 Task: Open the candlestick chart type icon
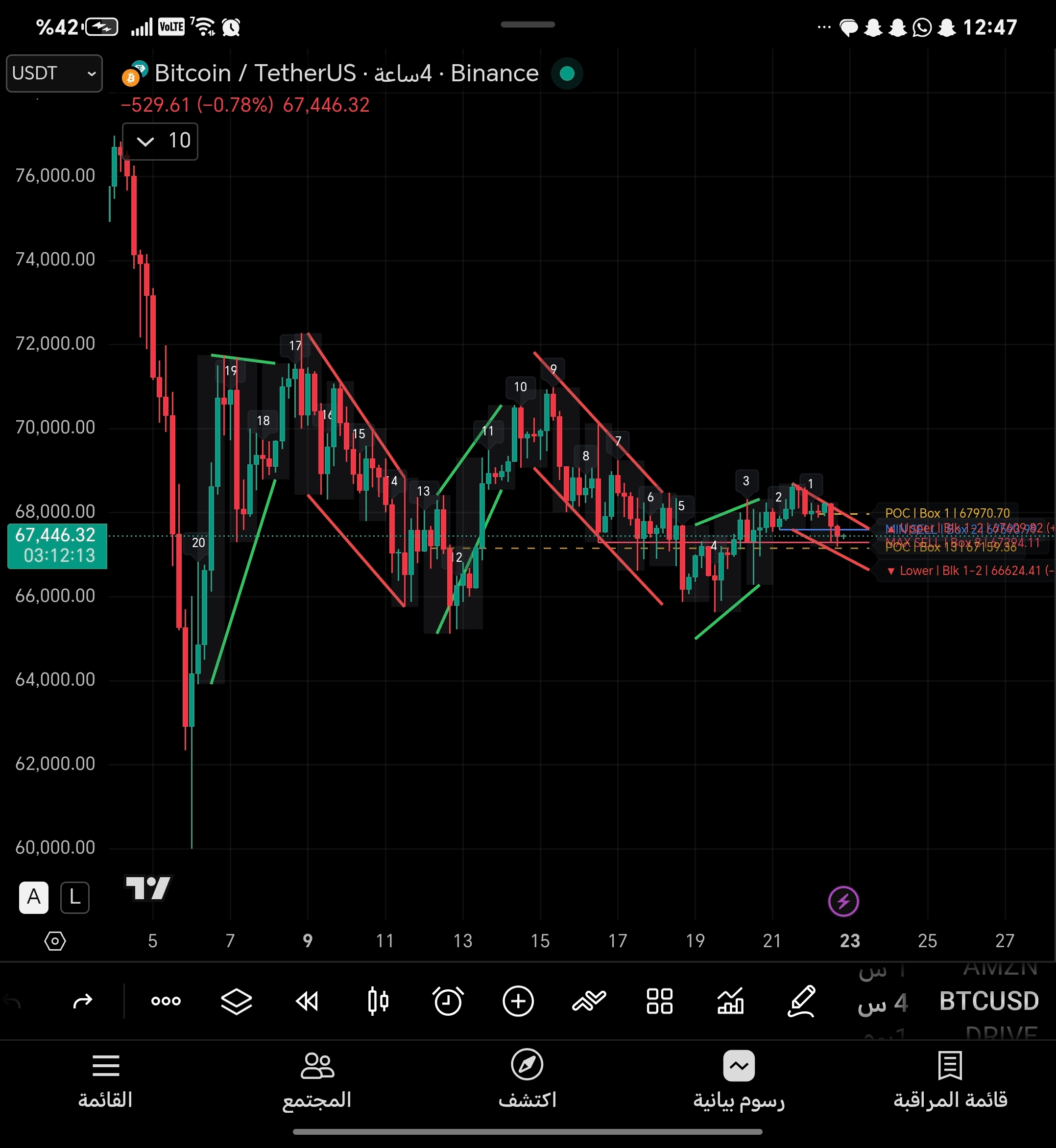pos(378,1001)
